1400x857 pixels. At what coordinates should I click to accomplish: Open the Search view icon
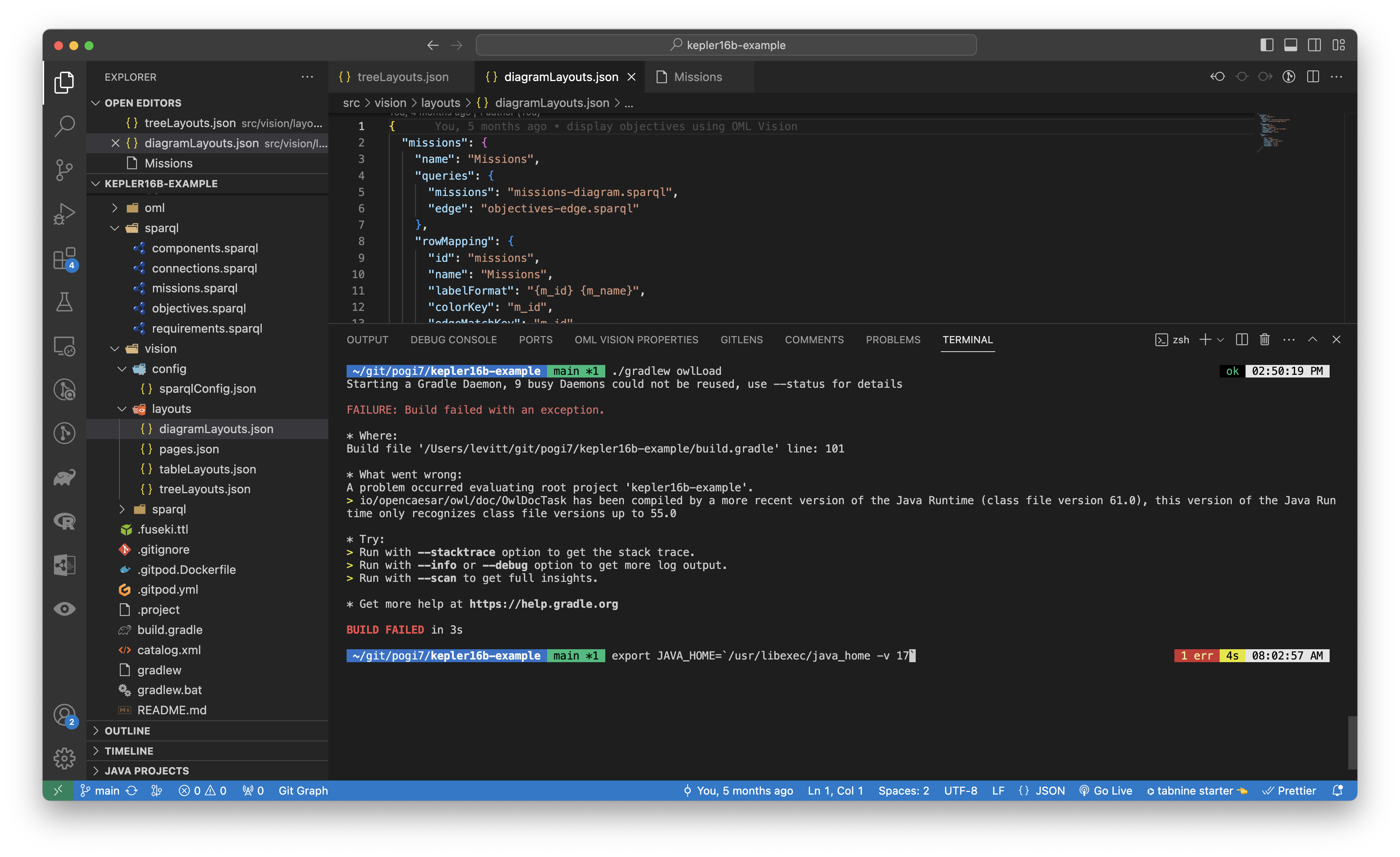[x=64, y=126]
